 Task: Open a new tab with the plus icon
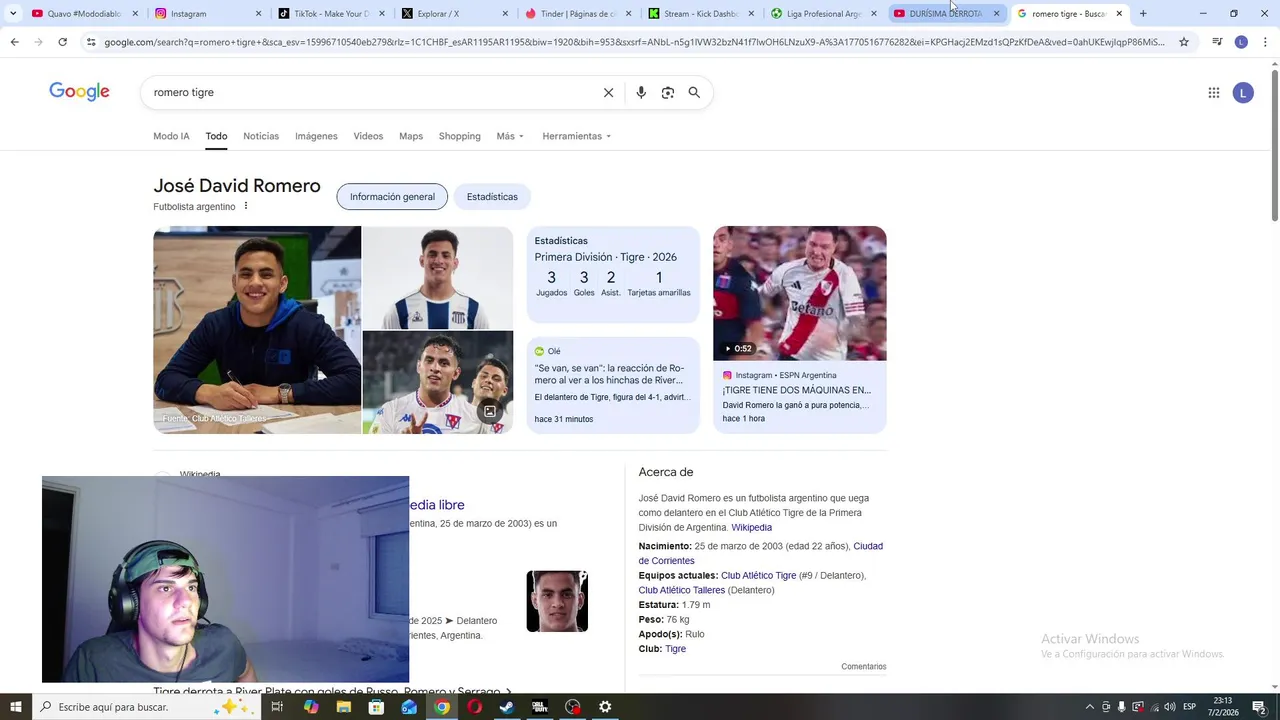tap(1143, 14)
